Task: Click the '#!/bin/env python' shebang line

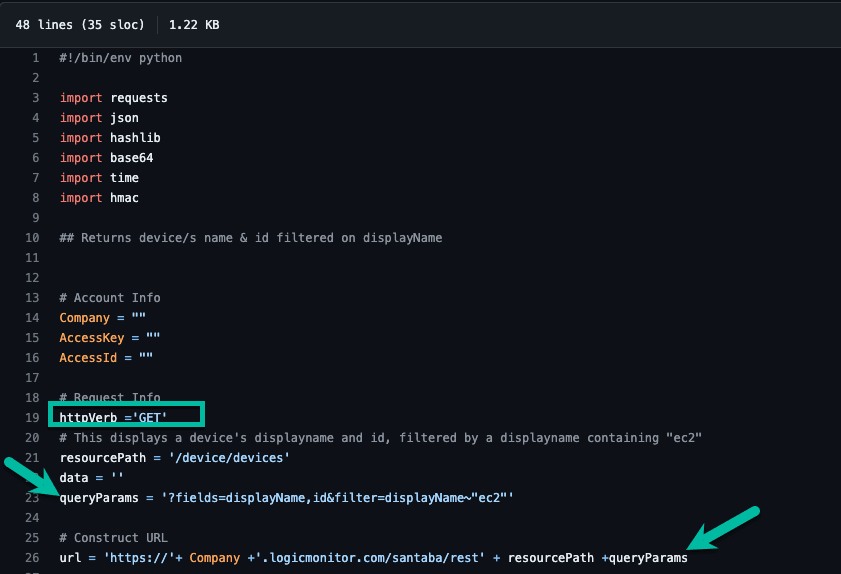Action: pos(121,58)
